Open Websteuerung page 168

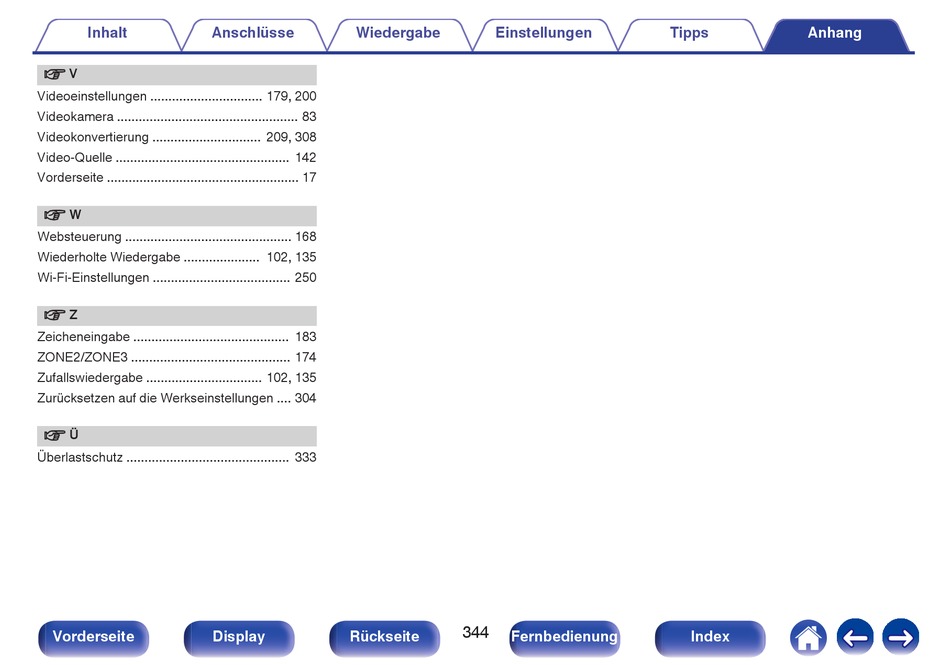(305, 237)
